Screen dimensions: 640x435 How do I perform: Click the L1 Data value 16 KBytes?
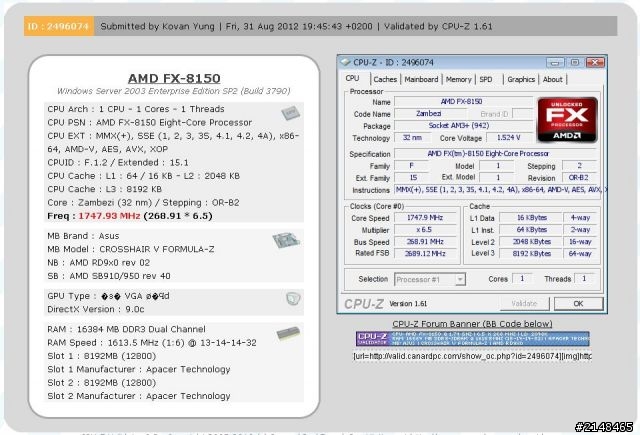(530, 218)
